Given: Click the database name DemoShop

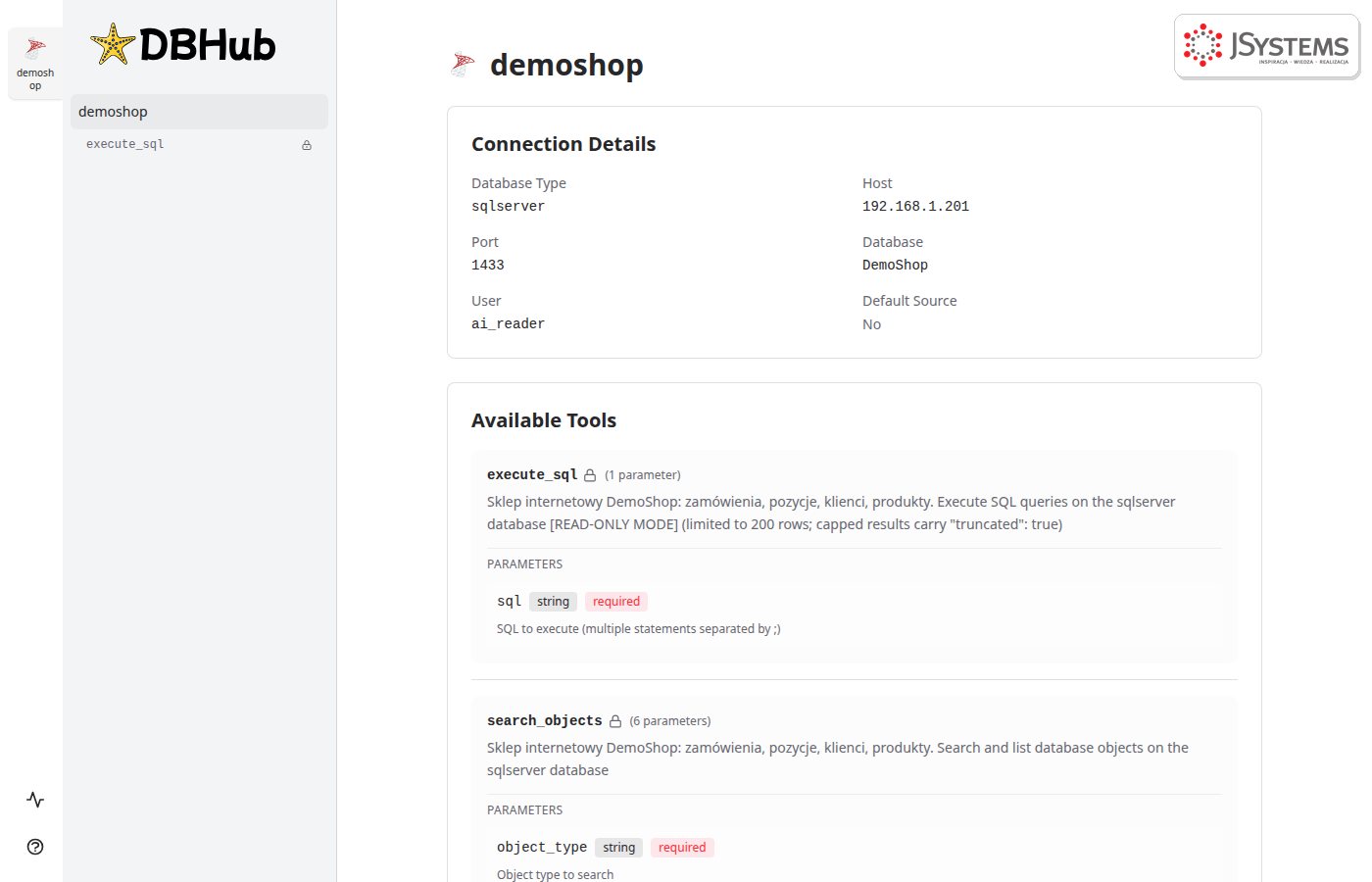Looking at the screenshot, I should click(895, 266).
